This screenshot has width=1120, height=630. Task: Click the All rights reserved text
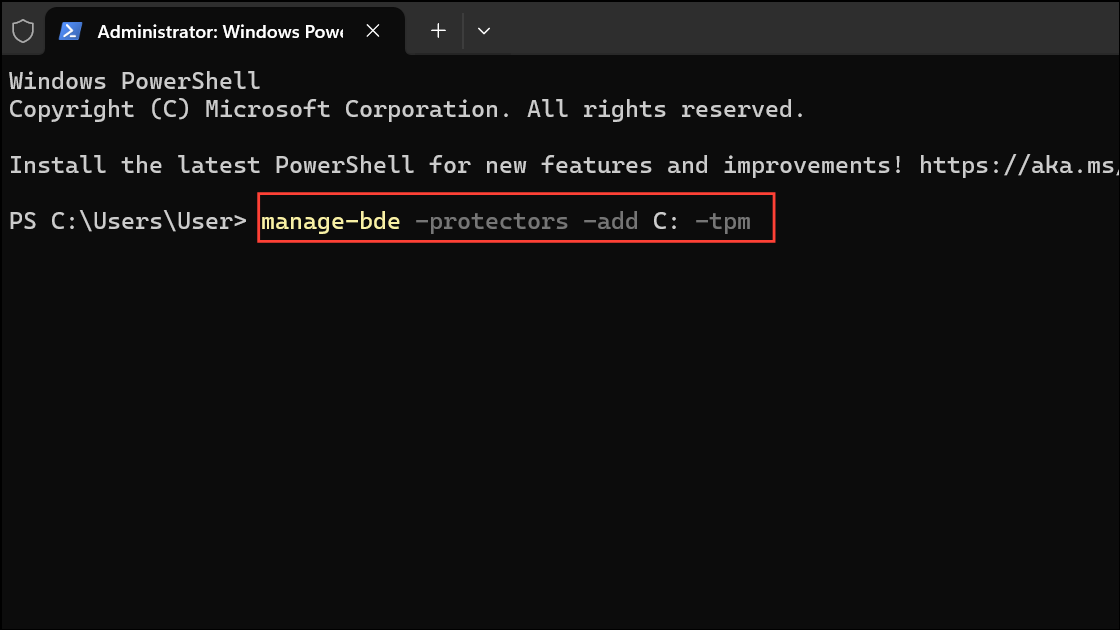click(x=666, y=109)
